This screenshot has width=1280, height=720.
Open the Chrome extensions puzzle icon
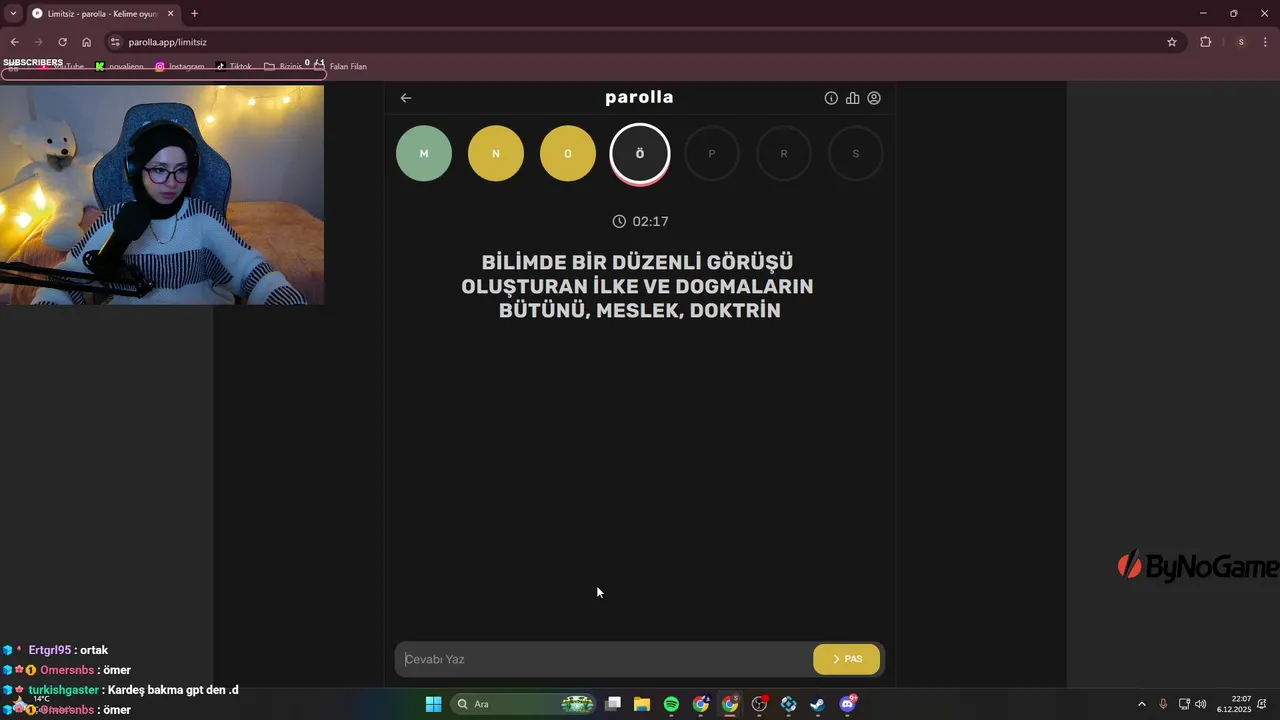click(x=1205, y=42)
